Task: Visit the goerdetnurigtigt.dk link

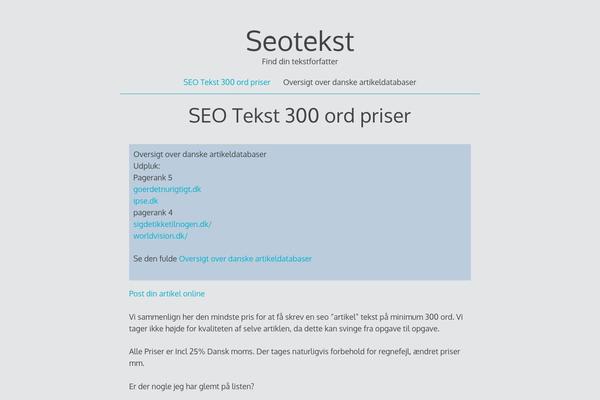Action: 167,189
